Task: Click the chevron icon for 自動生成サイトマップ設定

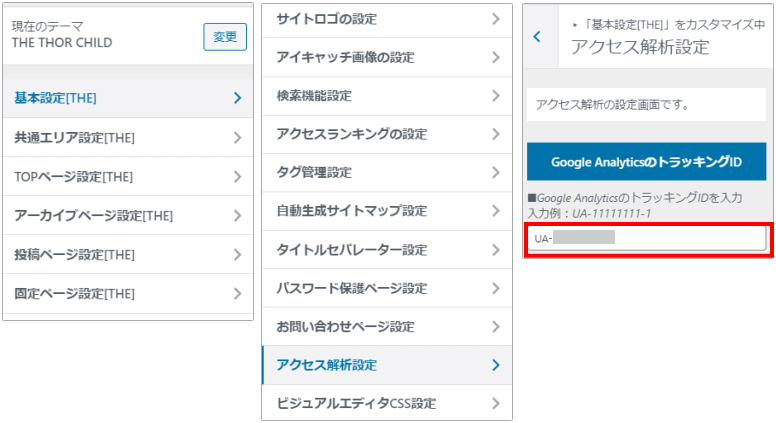Action: click(496, 211)
